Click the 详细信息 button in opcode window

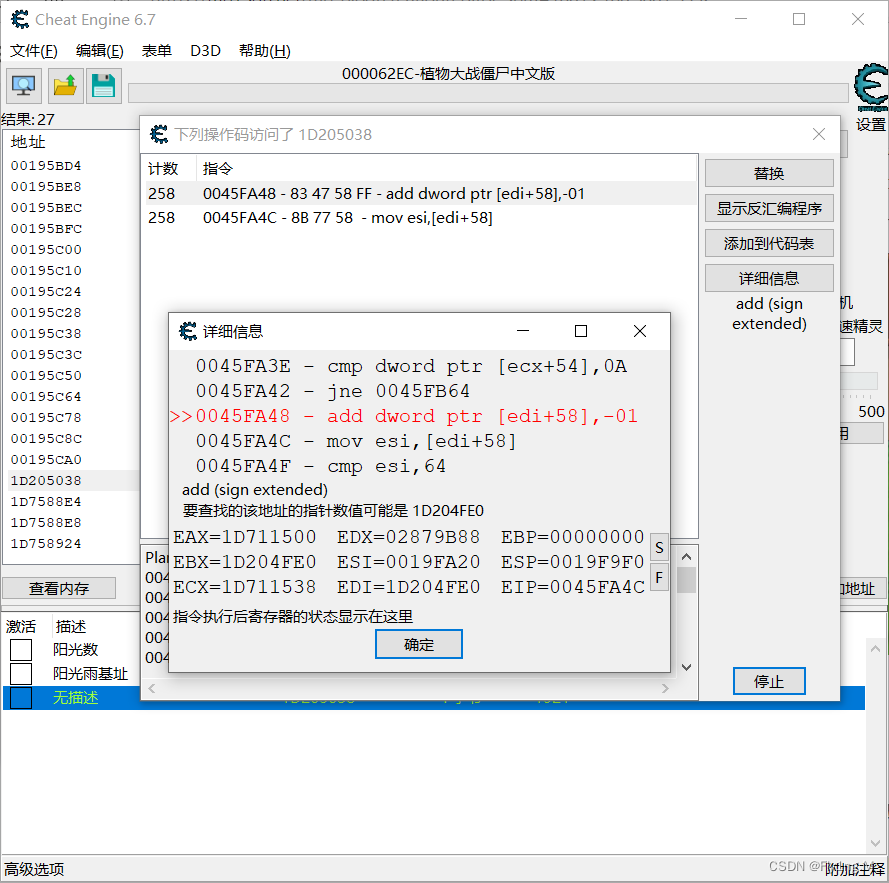[769, 278]
